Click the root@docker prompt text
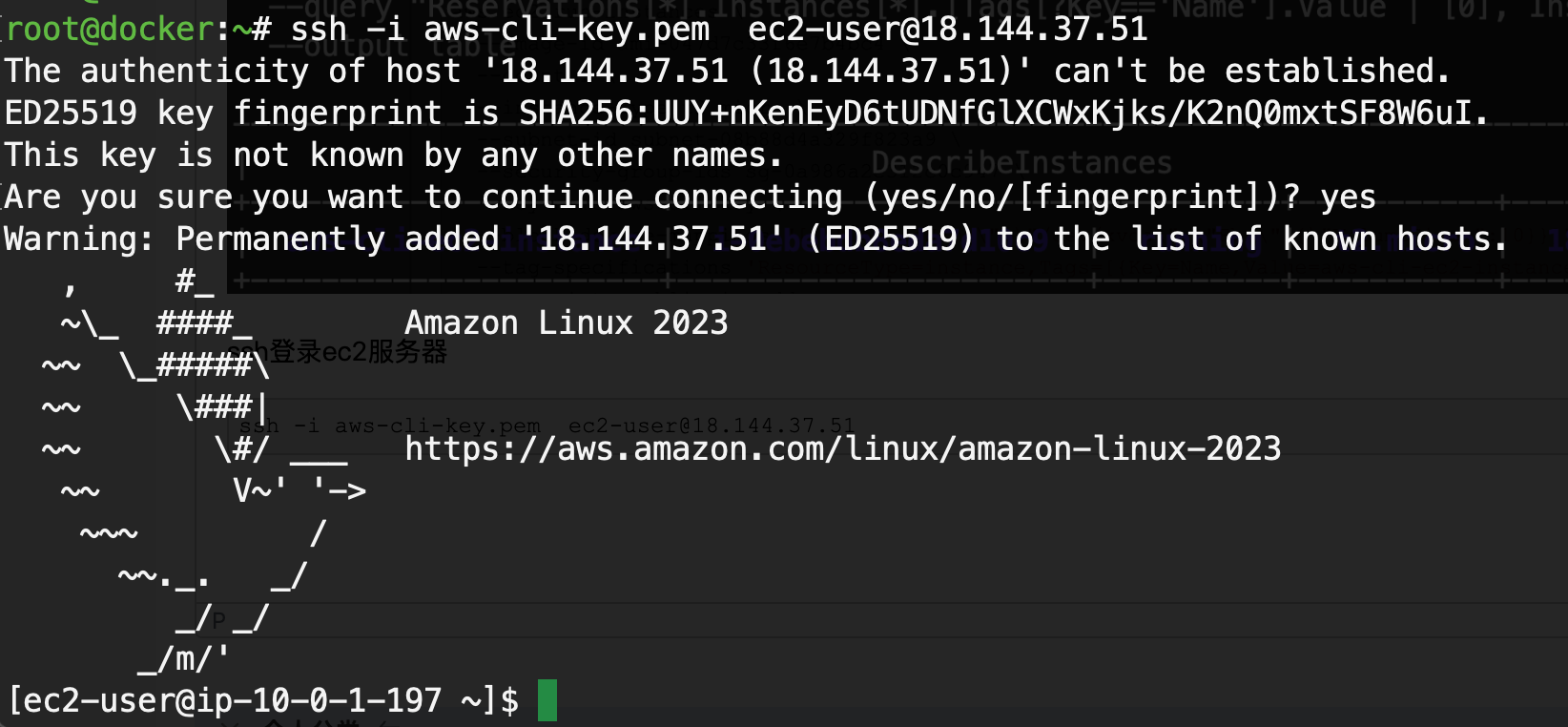This screenshot has width=1568, height=727. pyautogui.click(x=110, y=29)
